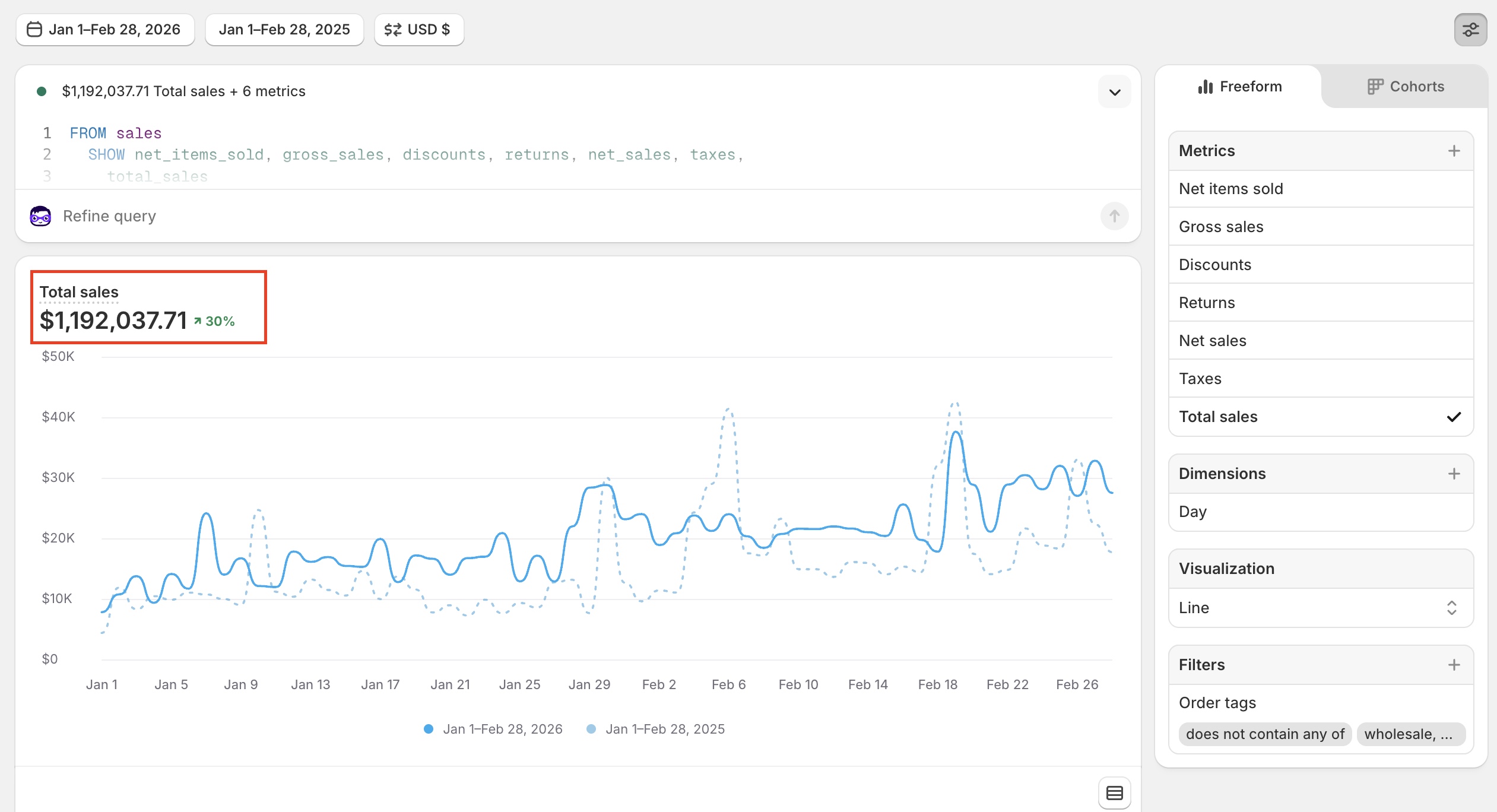Open the Line visualization dropdown
Screen dimensions: 1497x812
(1321, 608)
